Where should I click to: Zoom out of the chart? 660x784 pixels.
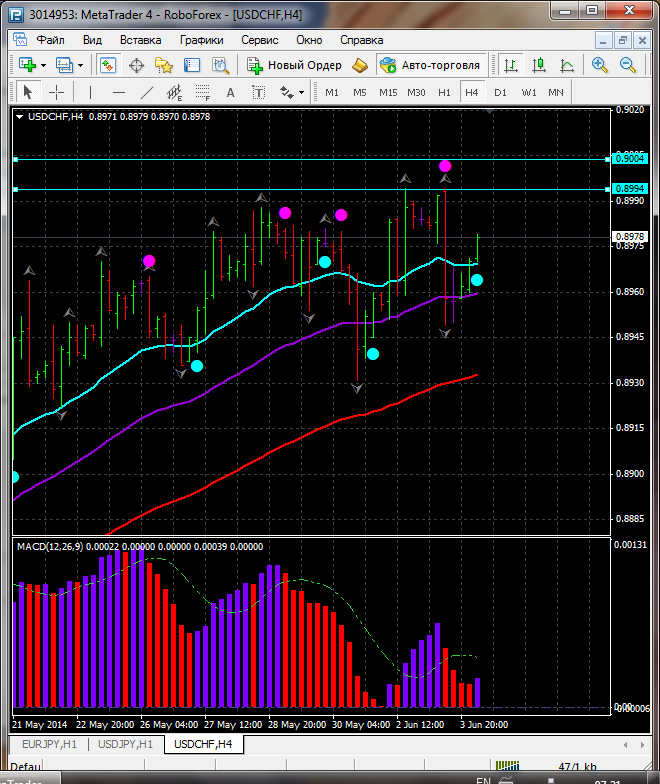(628, 65)
